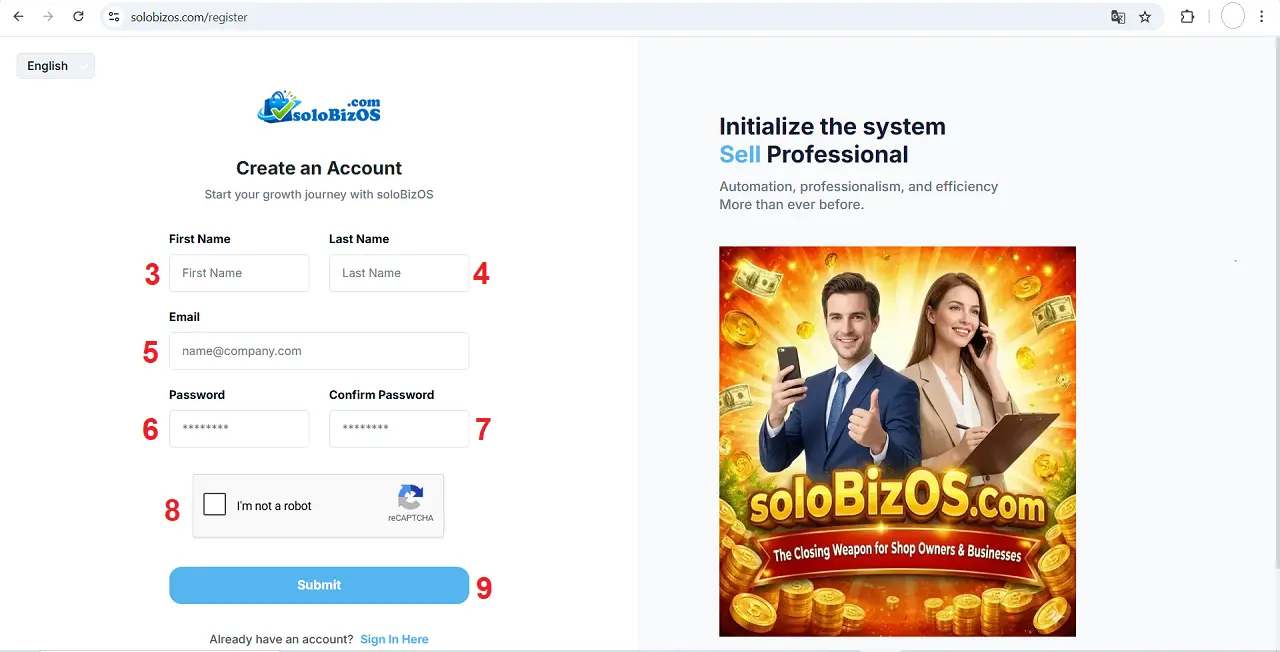Open the English language dropdown
The image size is (1280, 652).
(x=56, y=66)
